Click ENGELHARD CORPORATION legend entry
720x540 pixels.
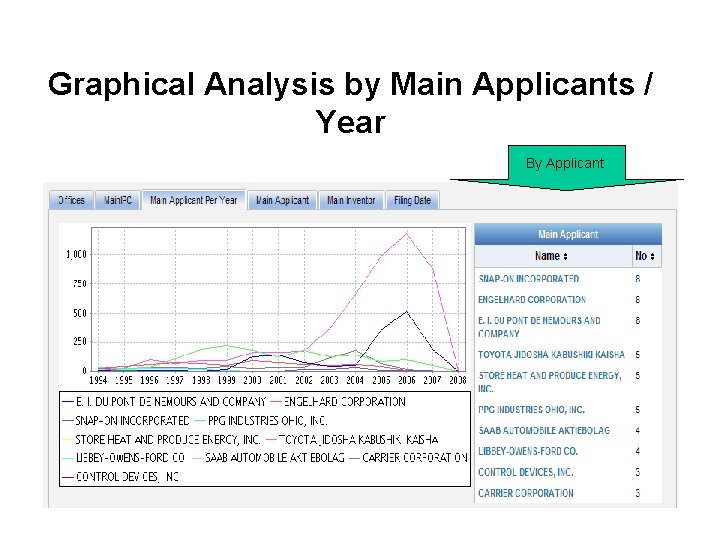338,402
